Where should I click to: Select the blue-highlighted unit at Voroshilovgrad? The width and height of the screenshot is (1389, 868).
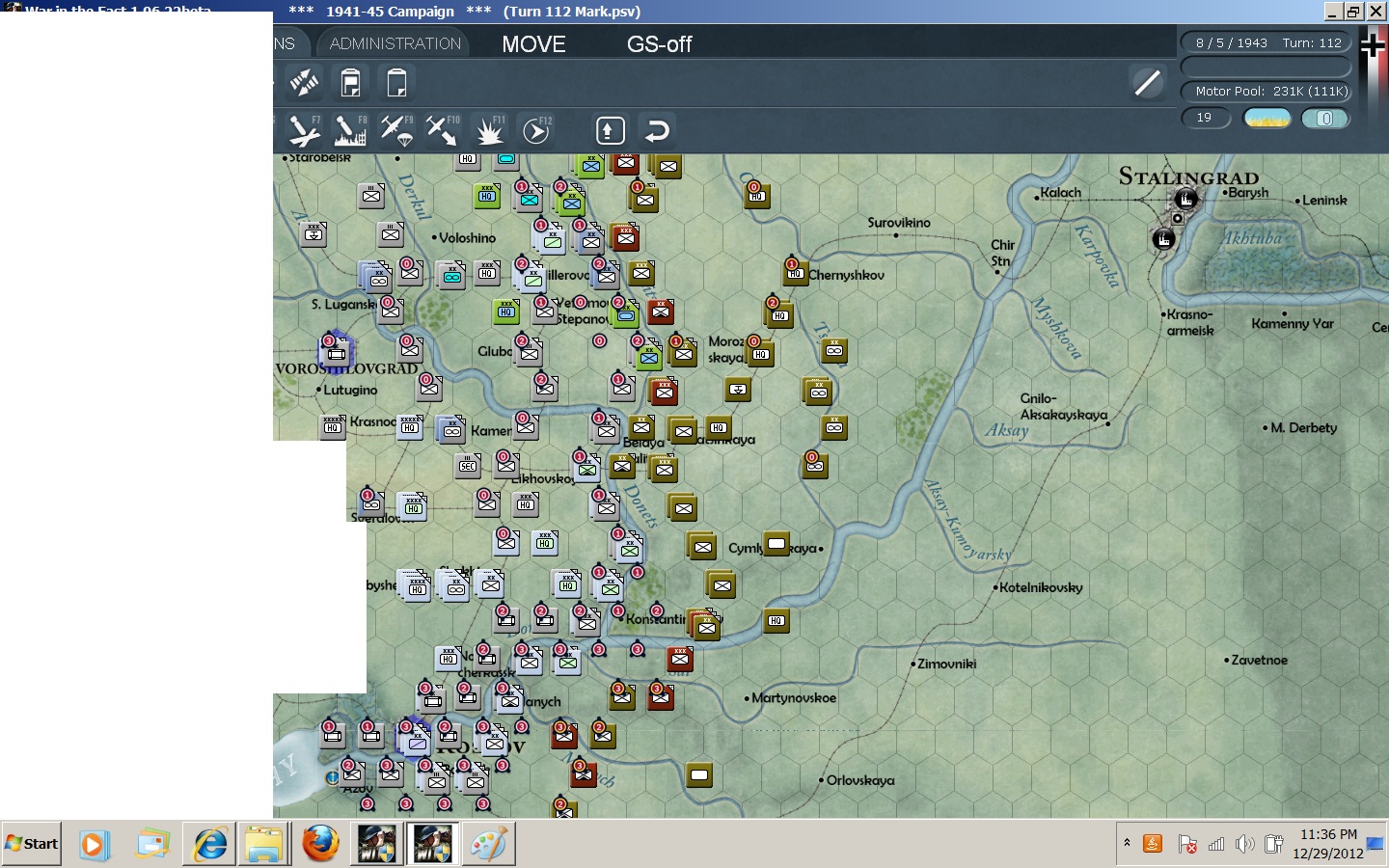tap(336, 351)
